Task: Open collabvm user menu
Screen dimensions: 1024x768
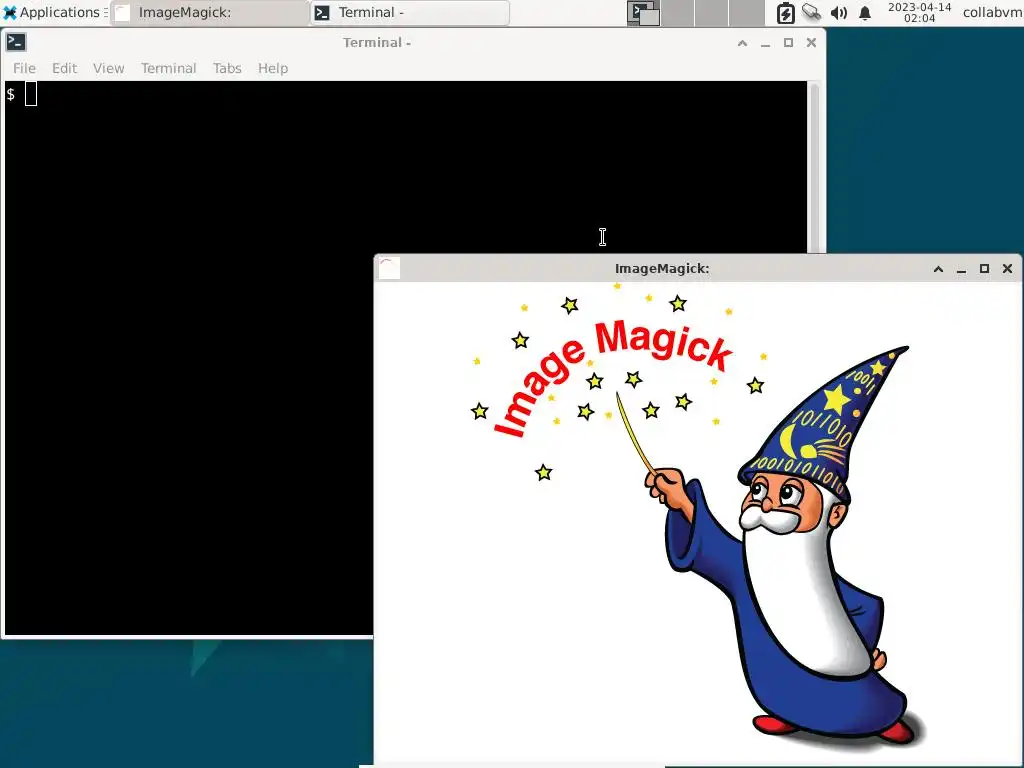Action: pyautogui.click(x=993, y=12)
